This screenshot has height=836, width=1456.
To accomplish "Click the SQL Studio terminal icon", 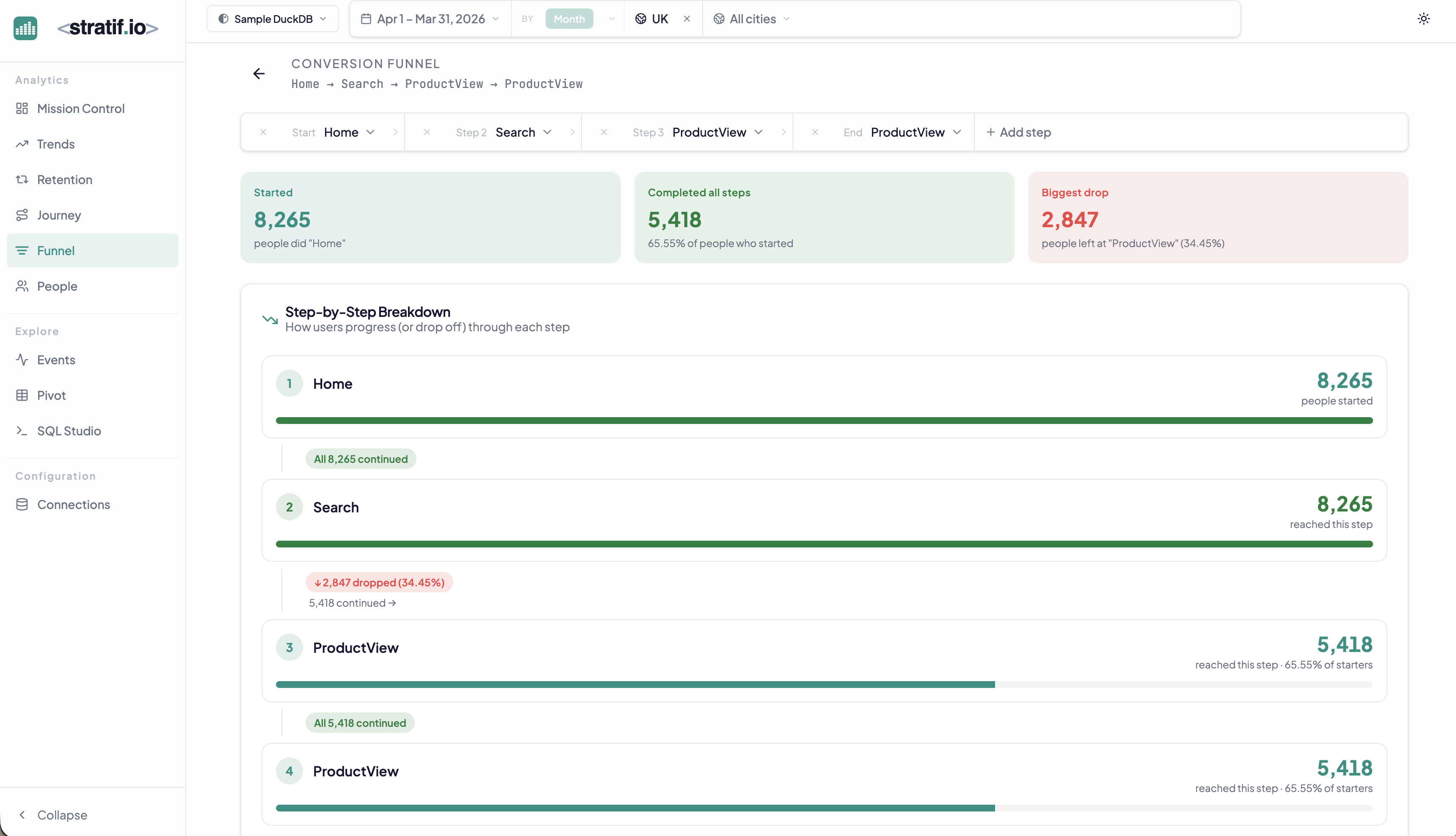I will pyautogui.click(x=22, y=431).
